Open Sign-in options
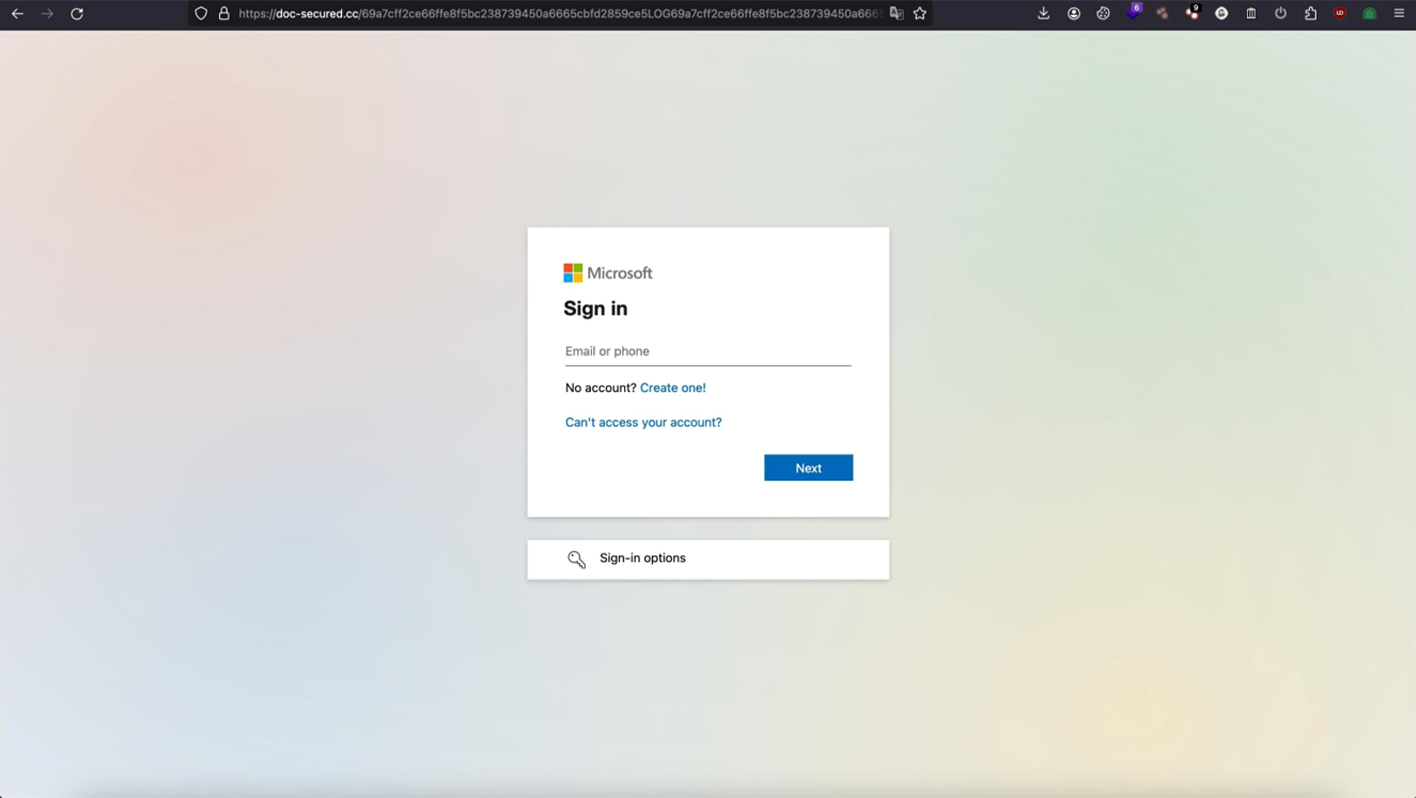1416x798 pixels. (708, 559)
